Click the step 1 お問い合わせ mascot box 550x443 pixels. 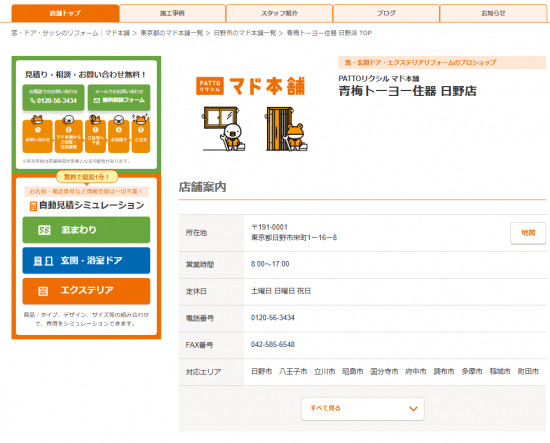point(38,135)
